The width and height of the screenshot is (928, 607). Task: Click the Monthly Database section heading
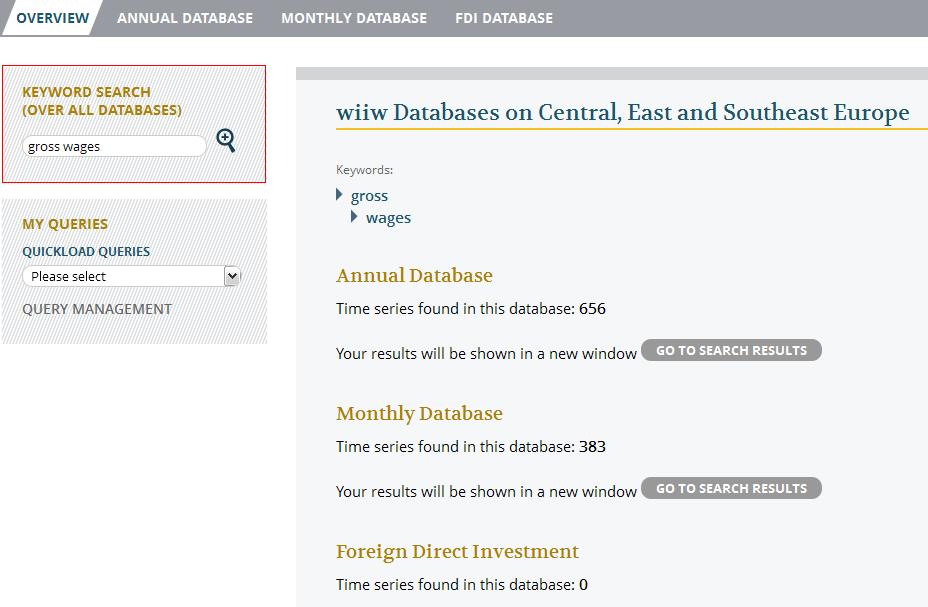[x=419, y=413]
